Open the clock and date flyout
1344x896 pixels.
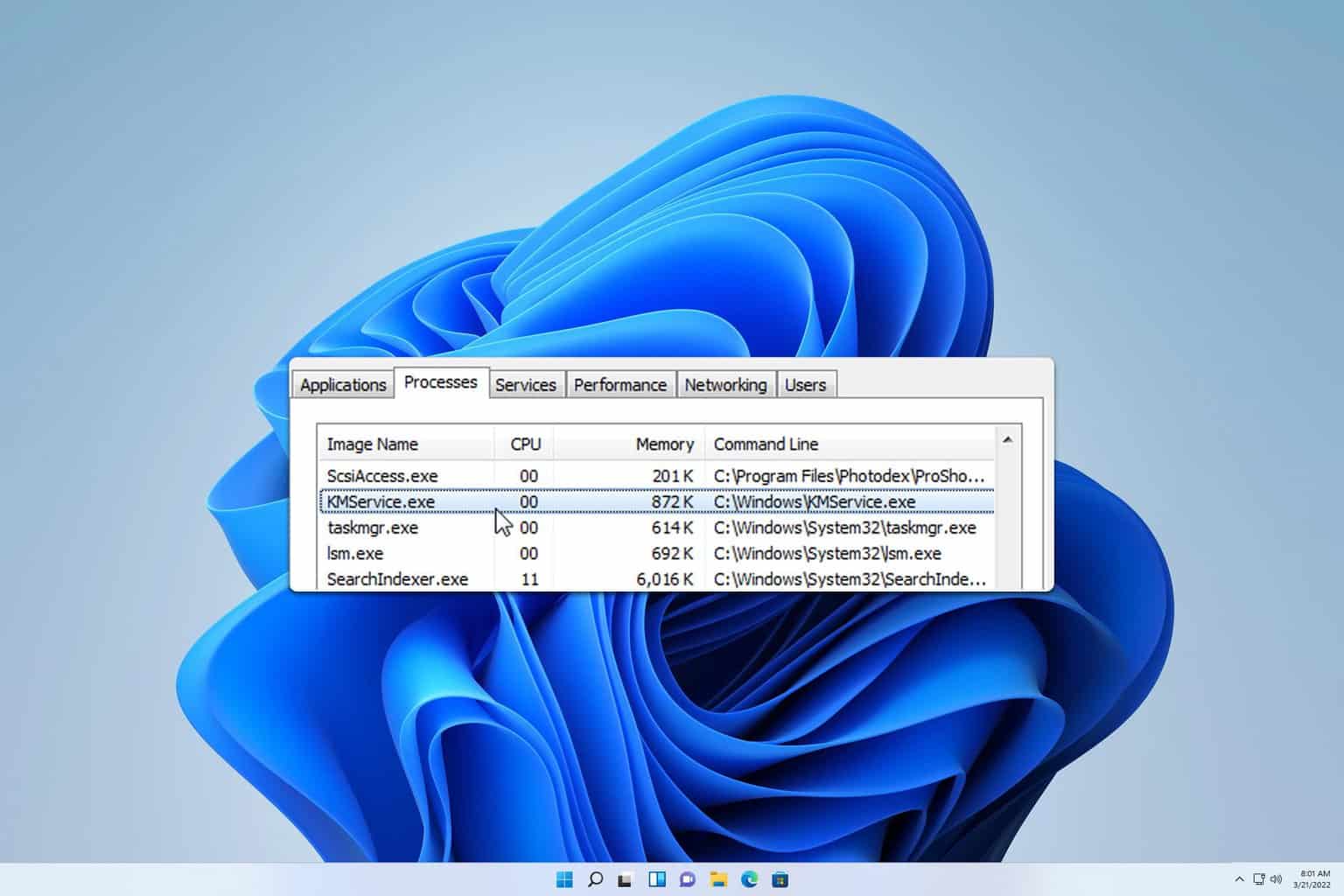pos(1315,879)
